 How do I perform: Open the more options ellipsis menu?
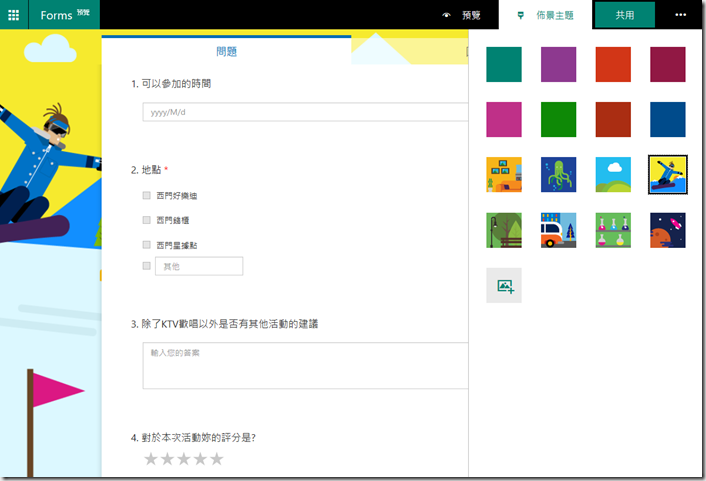680,15
